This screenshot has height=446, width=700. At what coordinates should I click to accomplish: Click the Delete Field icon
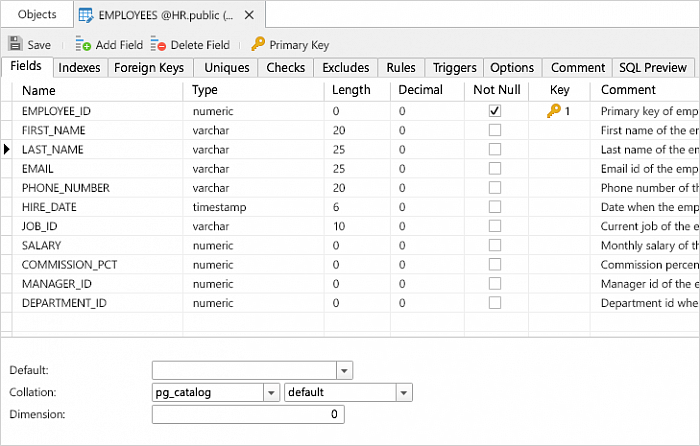point(158,44)
